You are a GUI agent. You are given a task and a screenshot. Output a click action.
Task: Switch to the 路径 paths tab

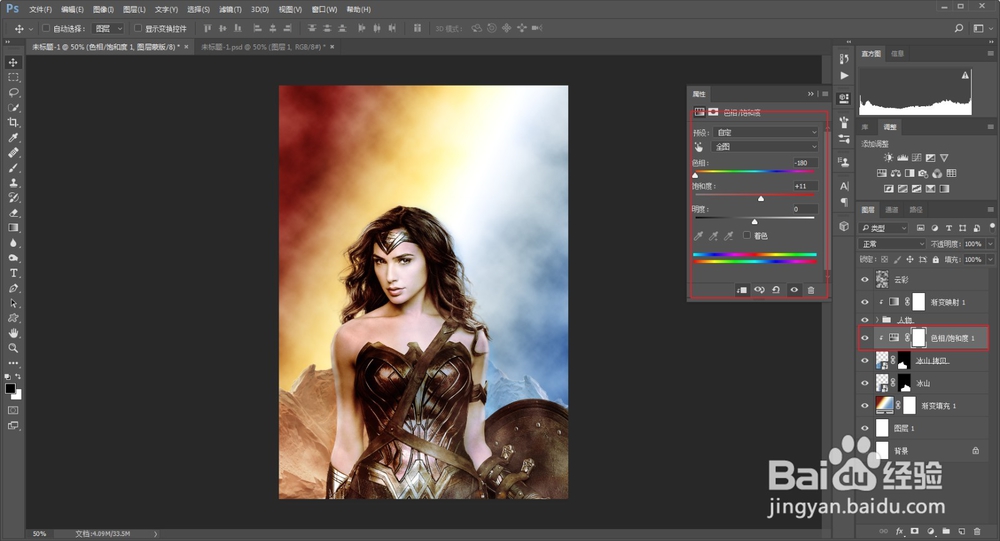(916, 209)
